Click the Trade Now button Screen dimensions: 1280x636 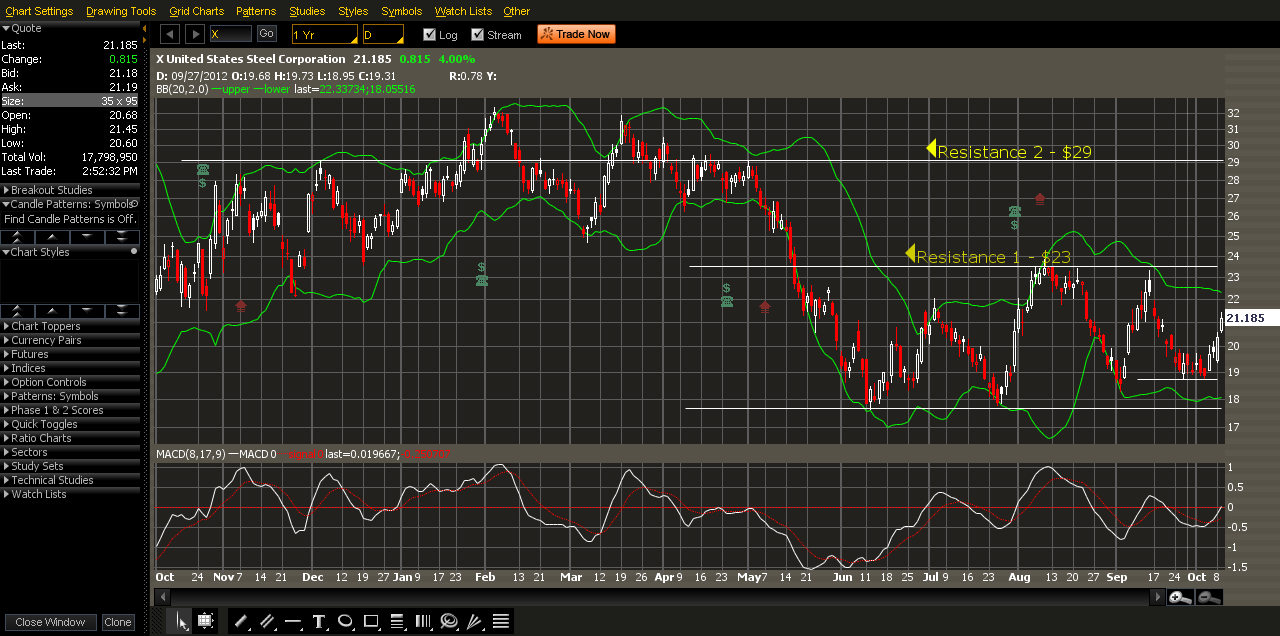pos(576,34)
